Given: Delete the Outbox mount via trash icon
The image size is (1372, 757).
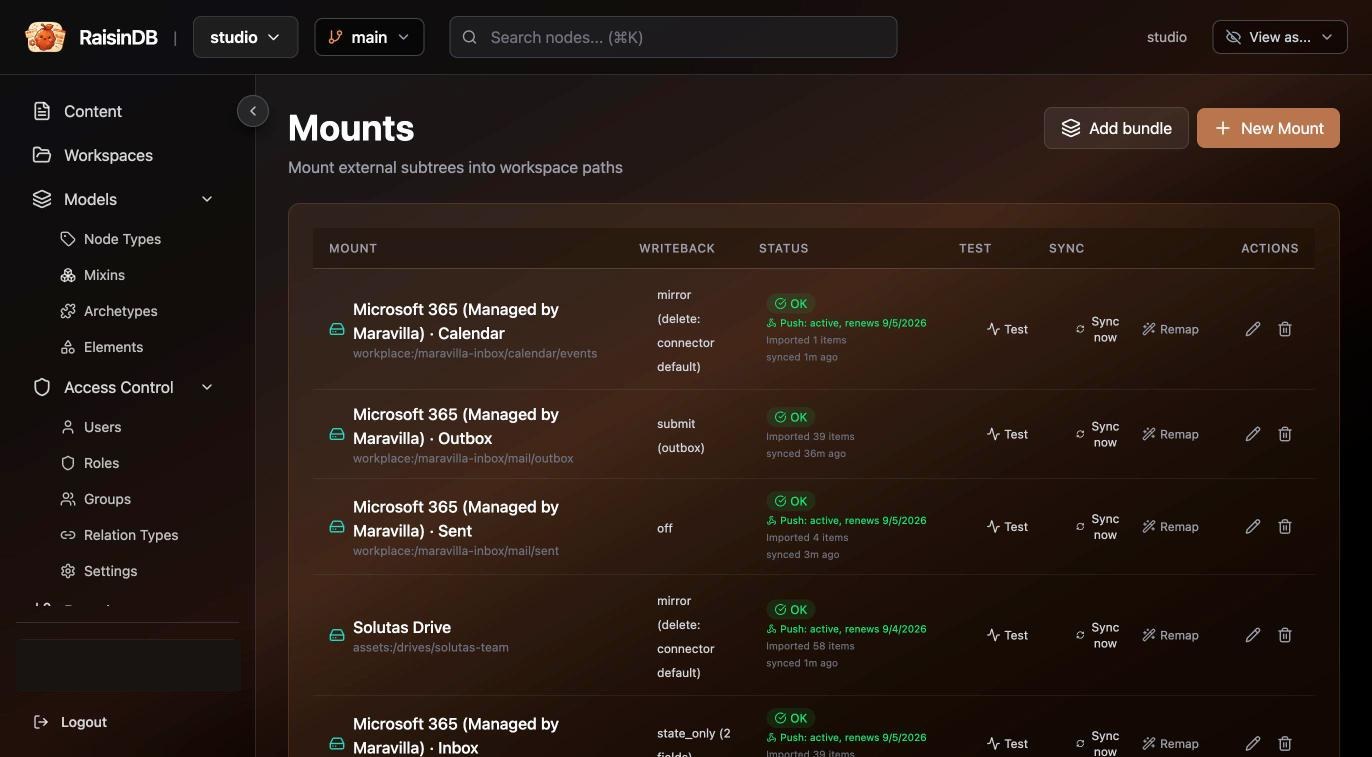Looking at the screenshot, I should pyautogui.click(x=1285, y=434).
